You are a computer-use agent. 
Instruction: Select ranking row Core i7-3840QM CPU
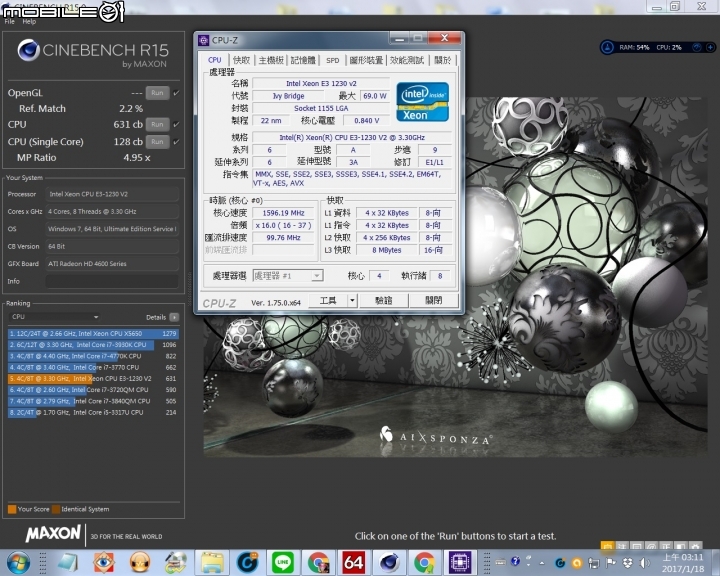coord(93,401)
